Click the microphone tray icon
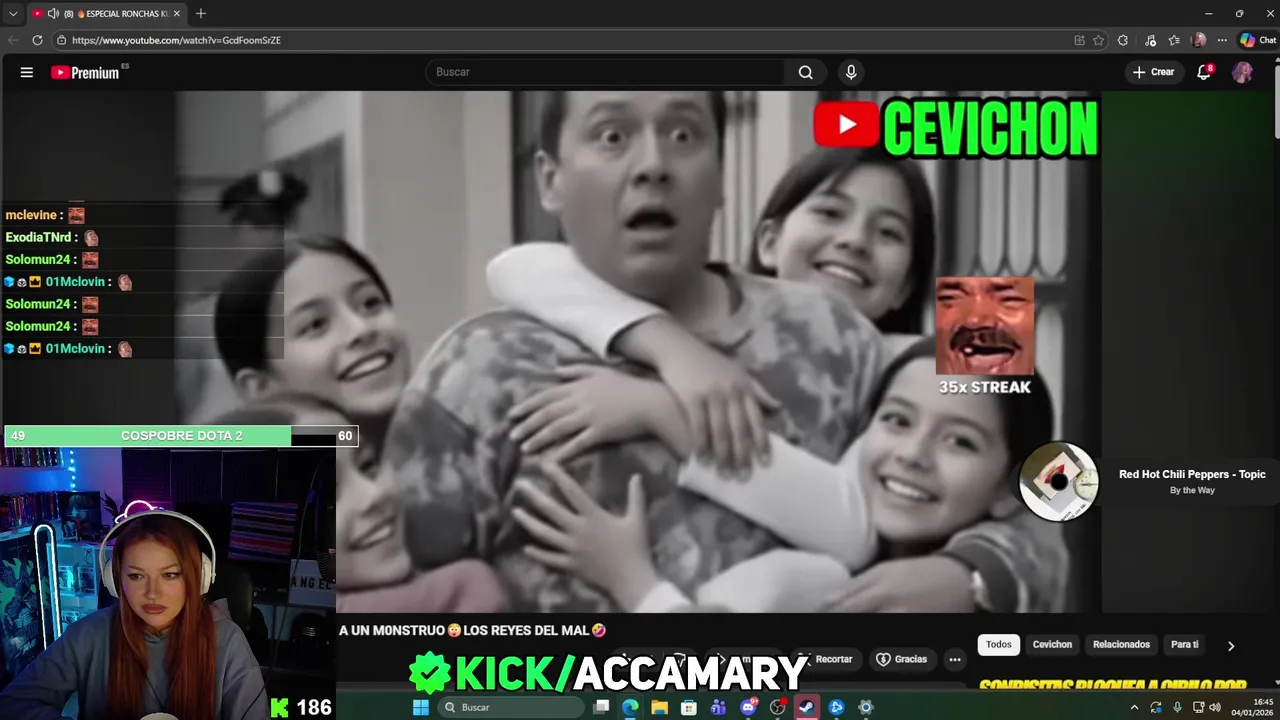The image size is (1280, 720). pyautogui.click(x=1177, y=707)
